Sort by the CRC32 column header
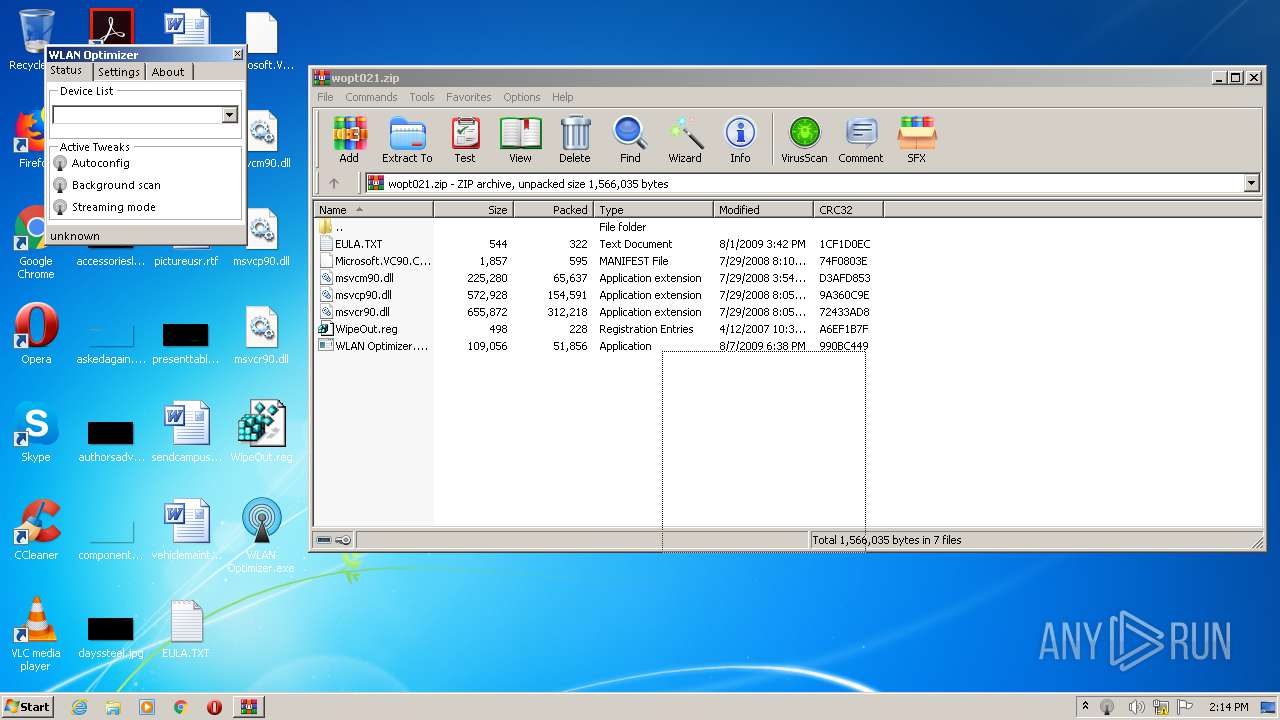 click(848, 210)
